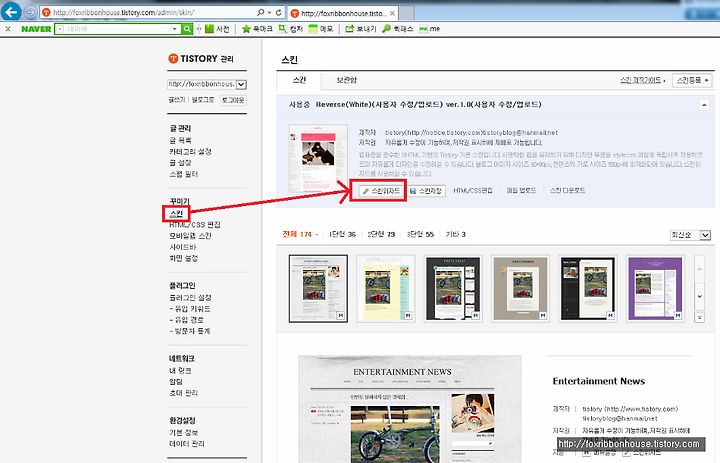Switch to the 보관함 tab

tap(346, 80)
